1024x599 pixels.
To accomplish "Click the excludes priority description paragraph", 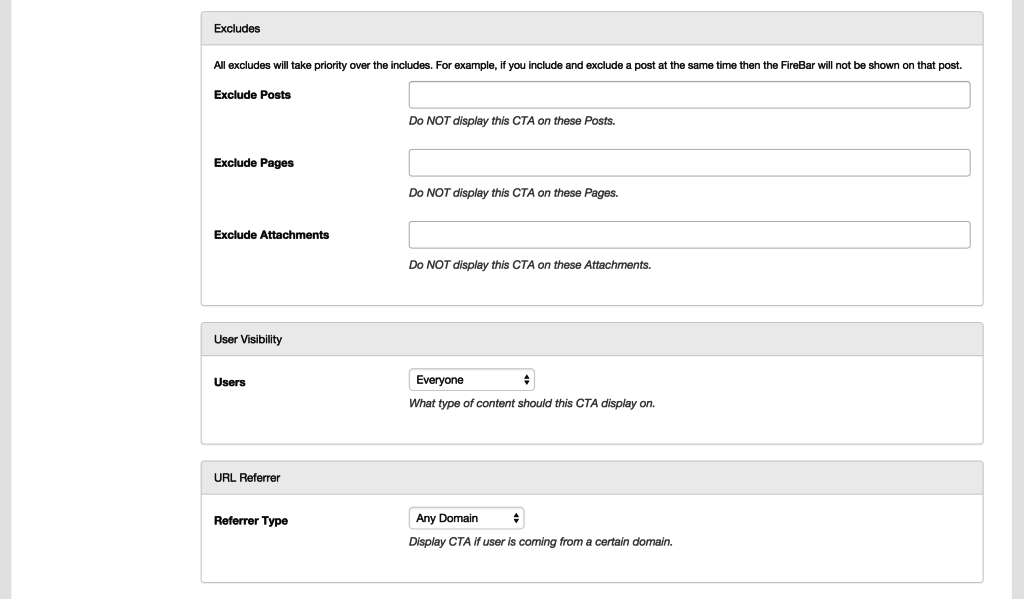I will click(x=588, y=66).
